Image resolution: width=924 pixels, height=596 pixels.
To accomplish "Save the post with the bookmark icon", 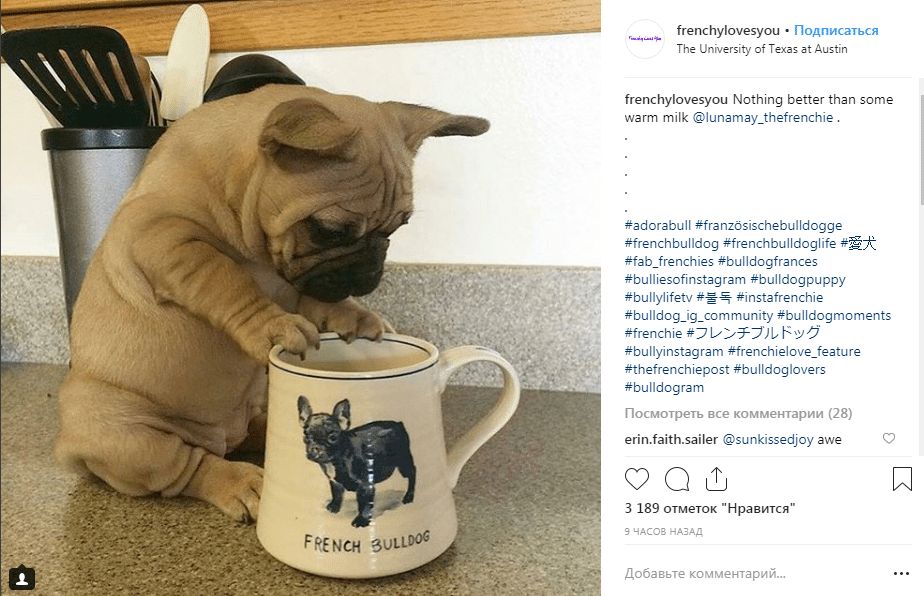I will (x=901, y=479).
